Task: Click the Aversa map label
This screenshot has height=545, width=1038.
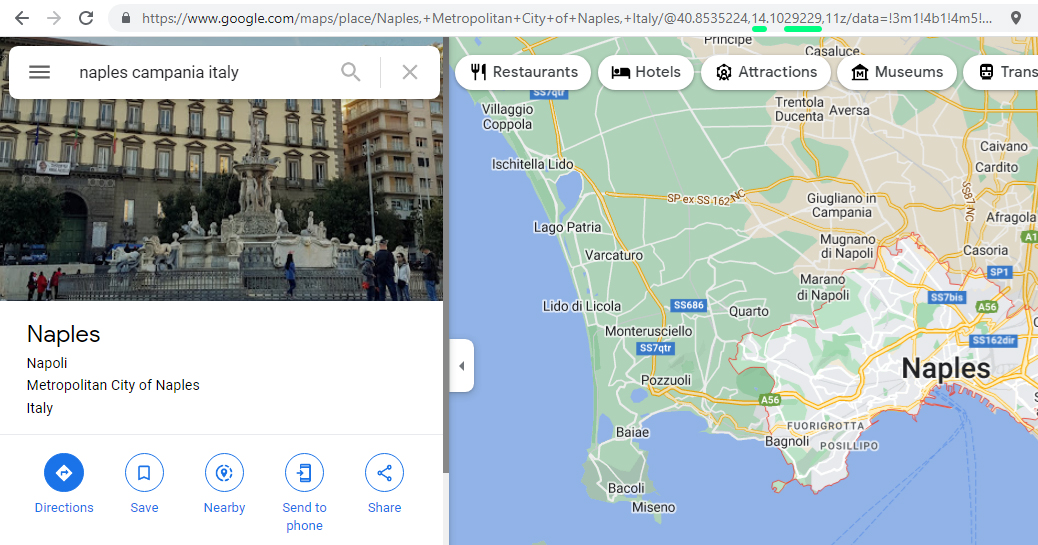Action: point(849,110)
